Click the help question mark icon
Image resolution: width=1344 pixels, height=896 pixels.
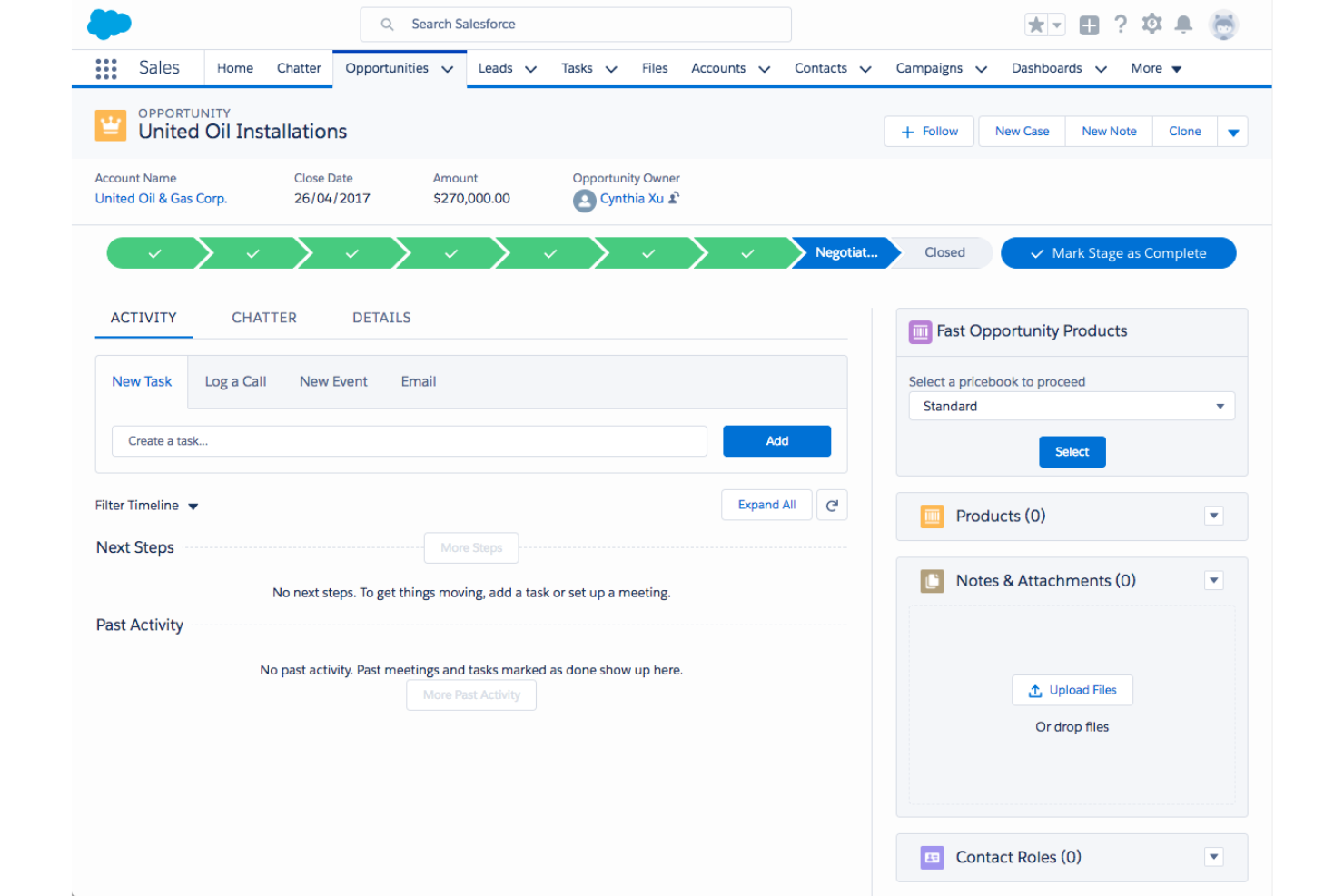pyautogui.click(x=1121, y=25)
